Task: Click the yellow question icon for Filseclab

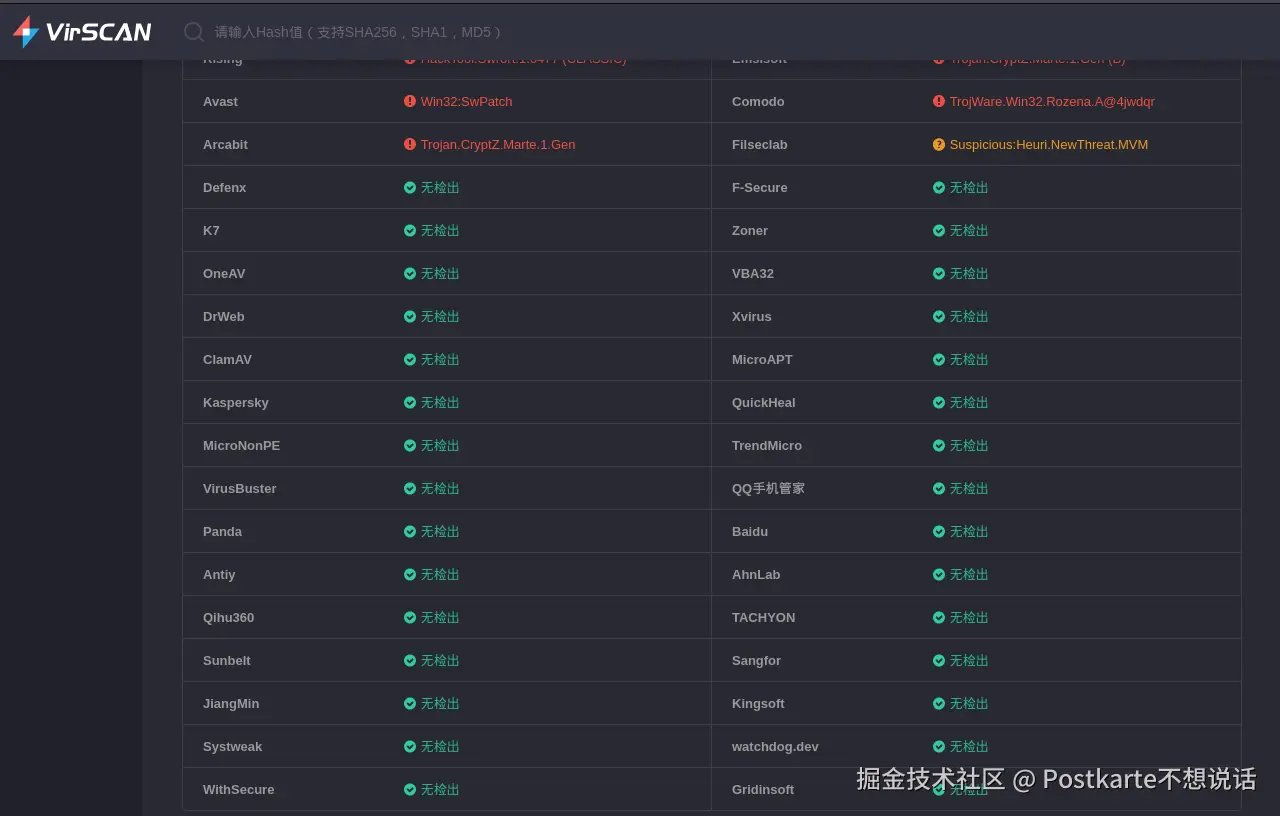Action: pyautogui.click(x=939, y=145)
